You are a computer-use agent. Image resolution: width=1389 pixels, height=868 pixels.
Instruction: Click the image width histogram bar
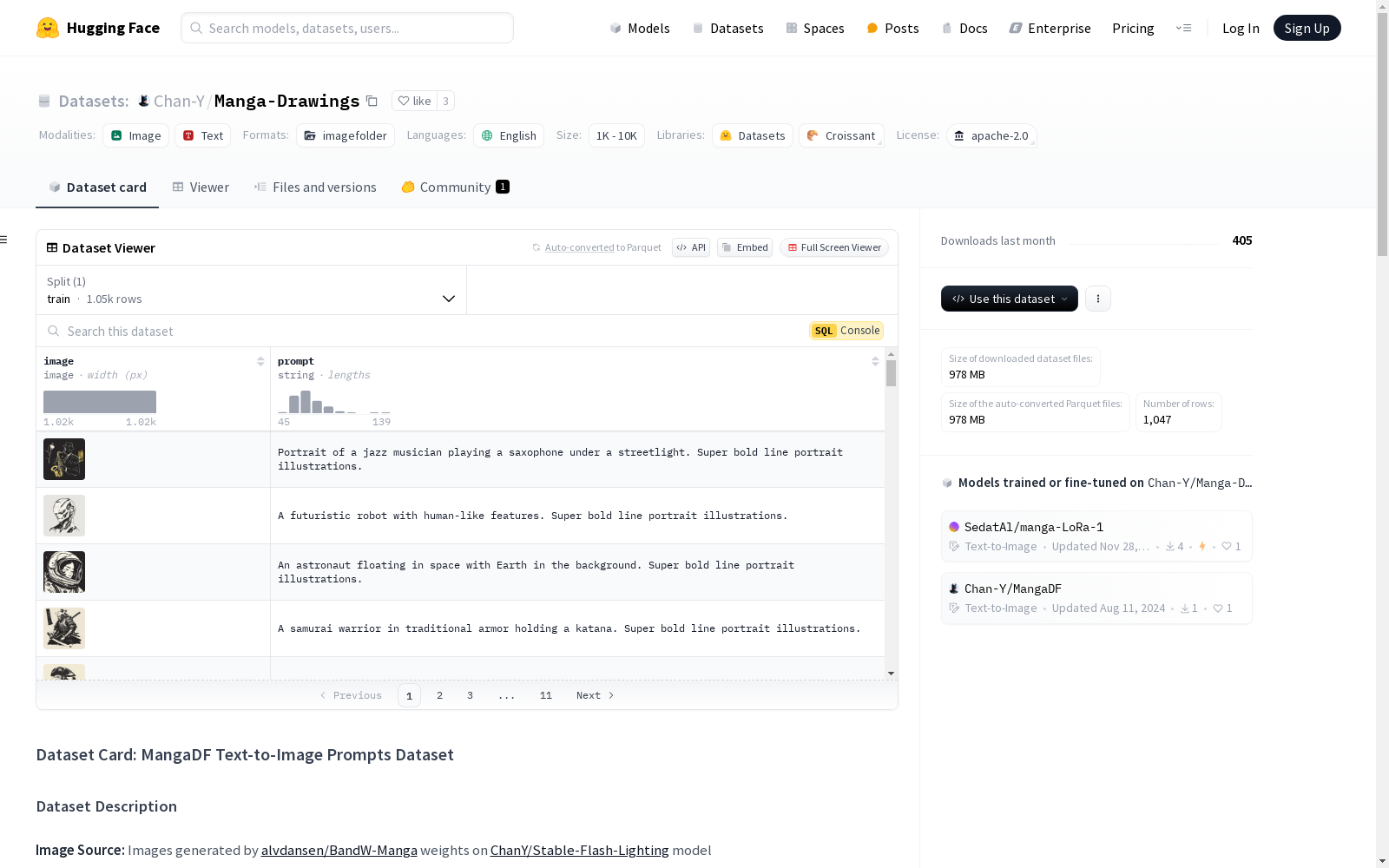pyautogui.click(x=100, y=402)
